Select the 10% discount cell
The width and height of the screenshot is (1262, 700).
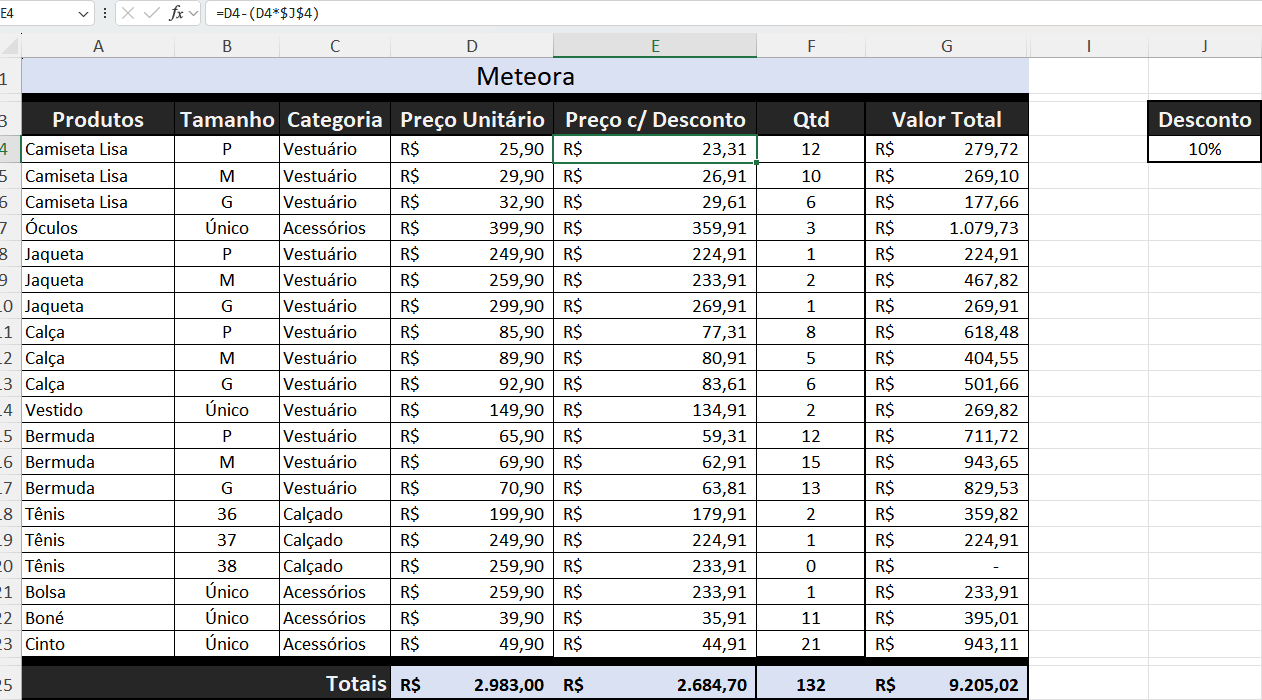coord(1205,150)
